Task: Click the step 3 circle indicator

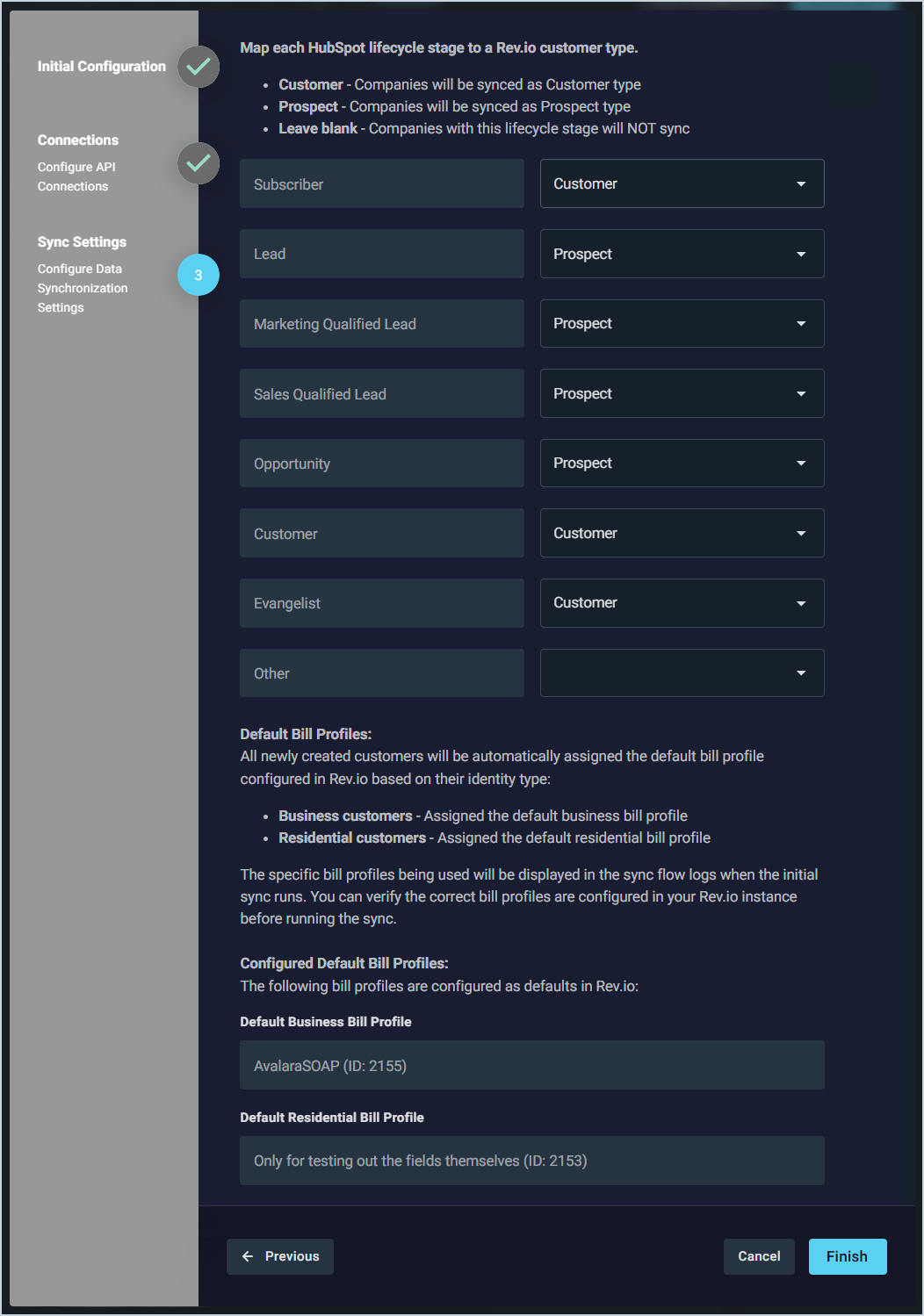Action: pyautogui.click(x=199, y=275)
